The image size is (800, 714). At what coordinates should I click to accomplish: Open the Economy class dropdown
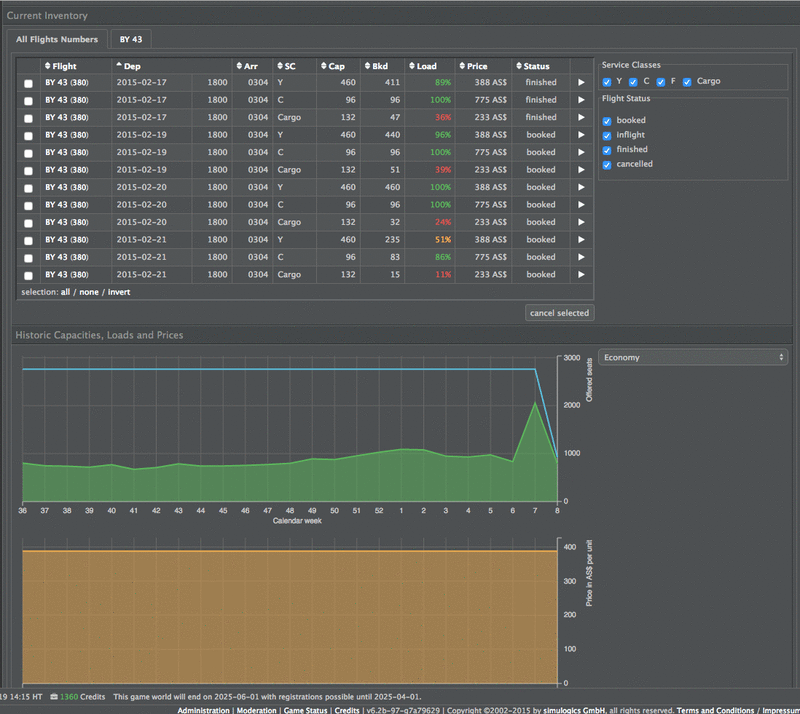(x=693, y=357)
